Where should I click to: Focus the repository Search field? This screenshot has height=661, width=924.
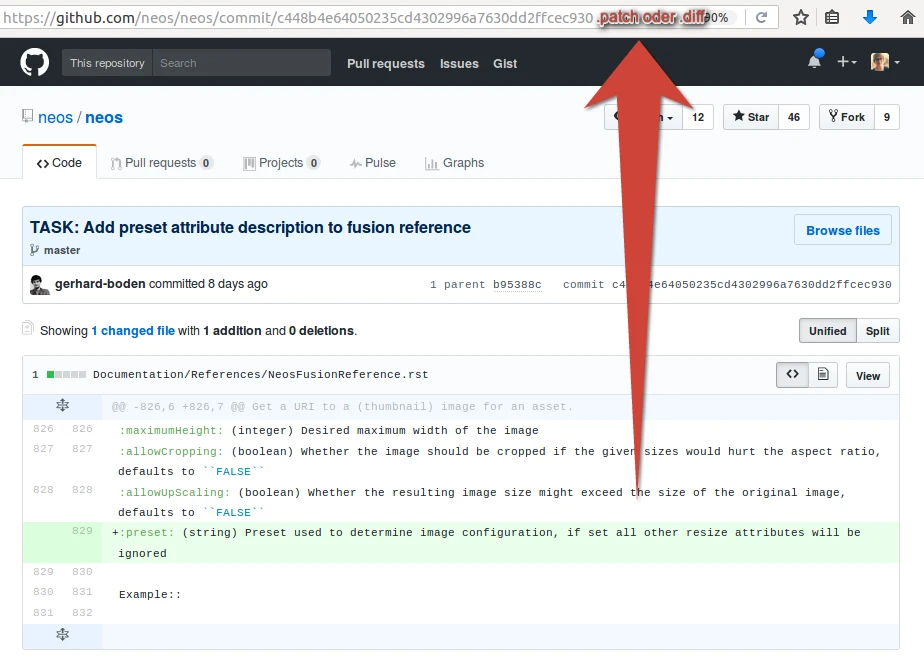tap(242, 63)
